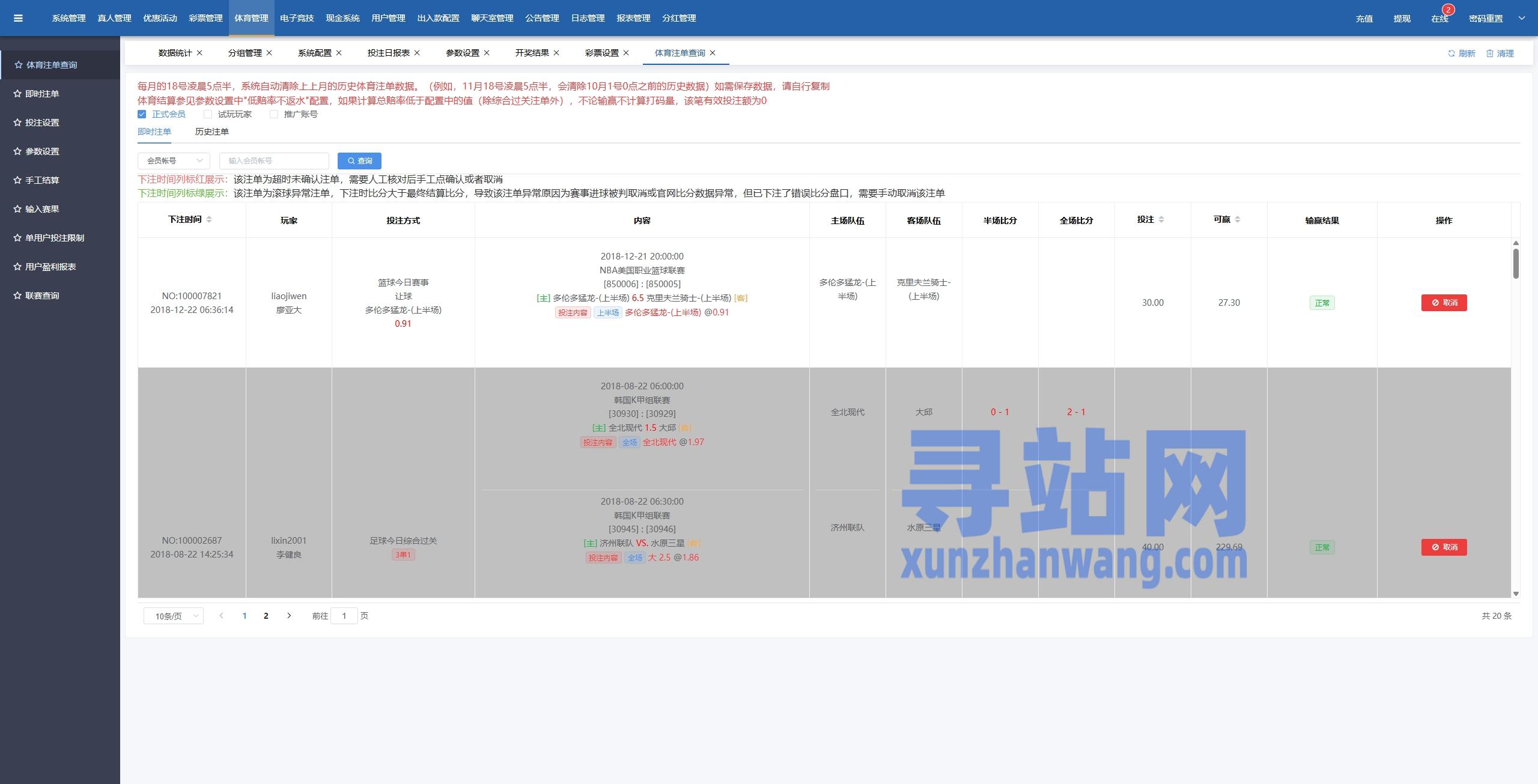Enable 推广账号 checkbox
Screen dimensions: 1538x784
(274, 114)
